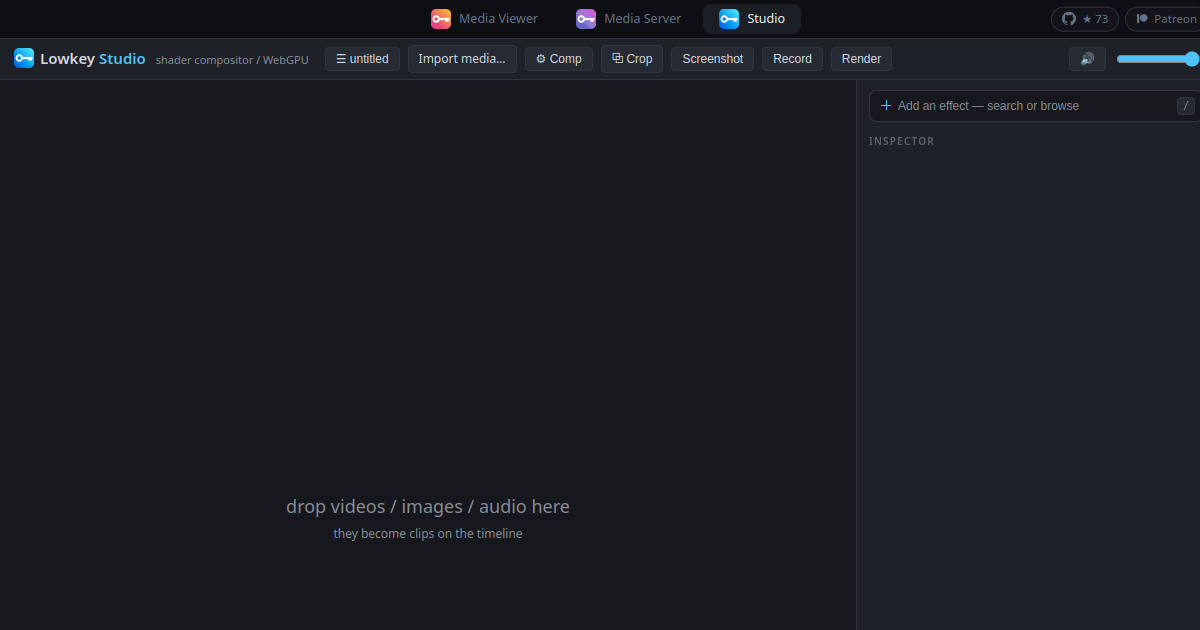Click the plus icon to add effect
Image resolution: width=1200 pixels, height=630 pixels.
click(886, 106)
